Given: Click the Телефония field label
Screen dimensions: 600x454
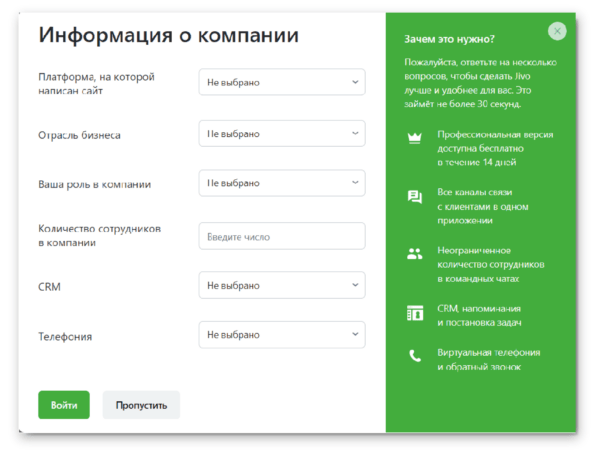Looking at the screenshot, I should pos(65,336).
